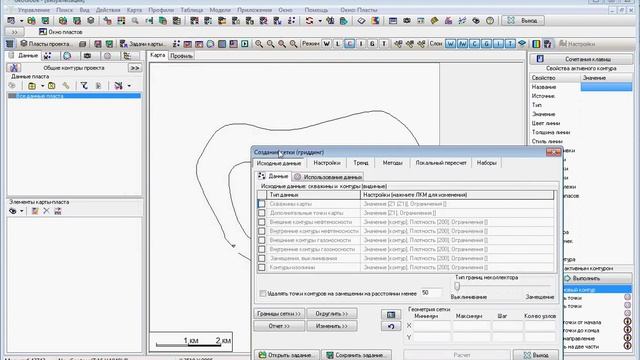Open the Модели menu
This screenshot has height=360, width=640.
coord(220,10)
